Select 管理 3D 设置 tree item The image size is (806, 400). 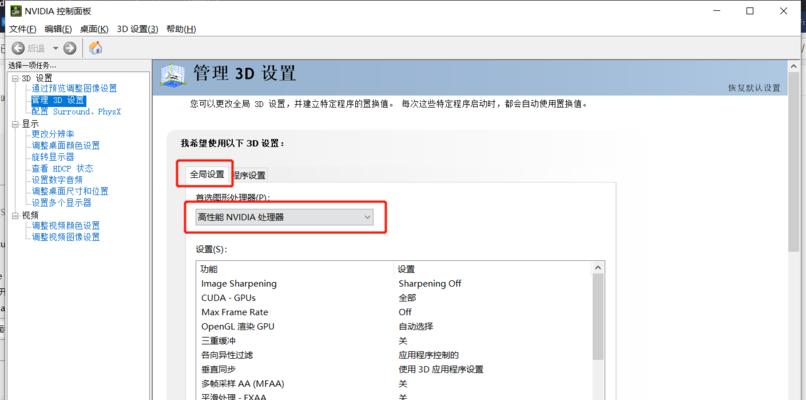click(58, 100)
